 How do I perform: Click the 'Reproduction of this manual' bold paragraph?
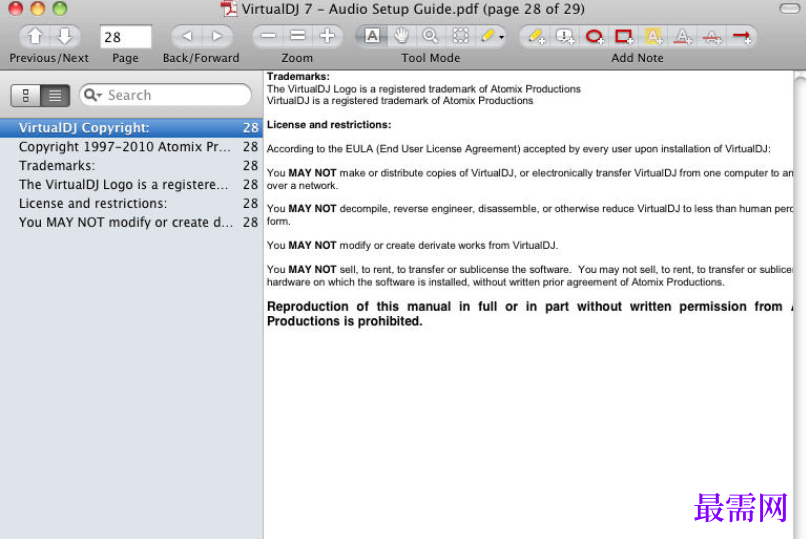[530, 314]
